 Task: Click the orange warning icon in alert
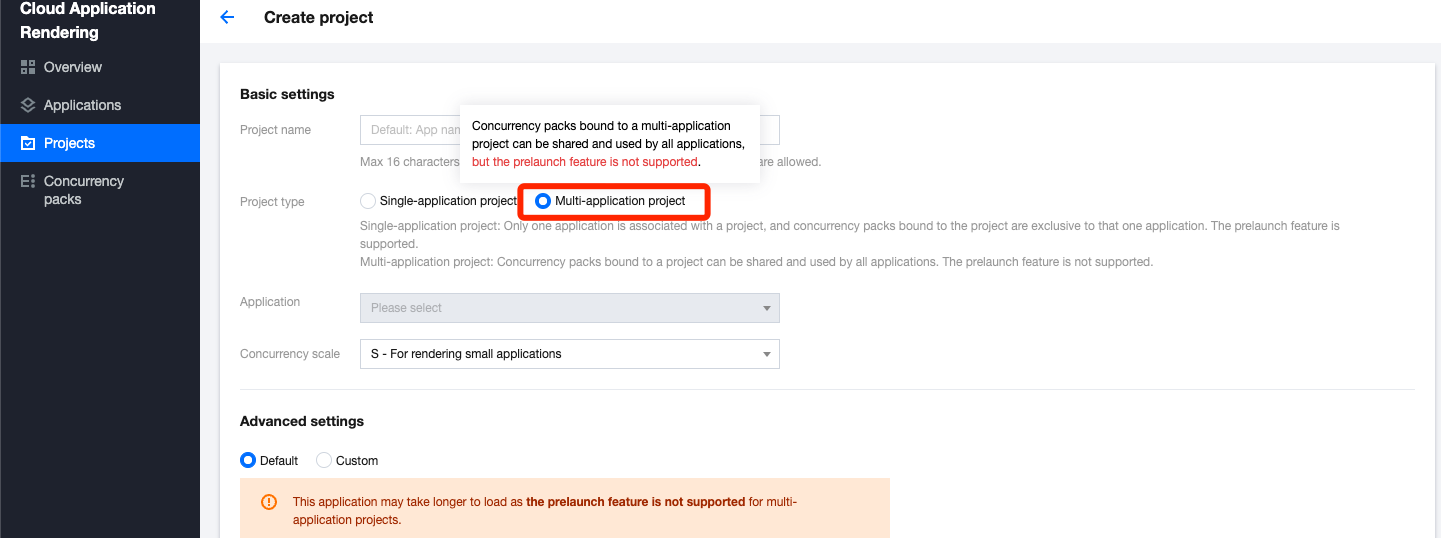point(268,502)
